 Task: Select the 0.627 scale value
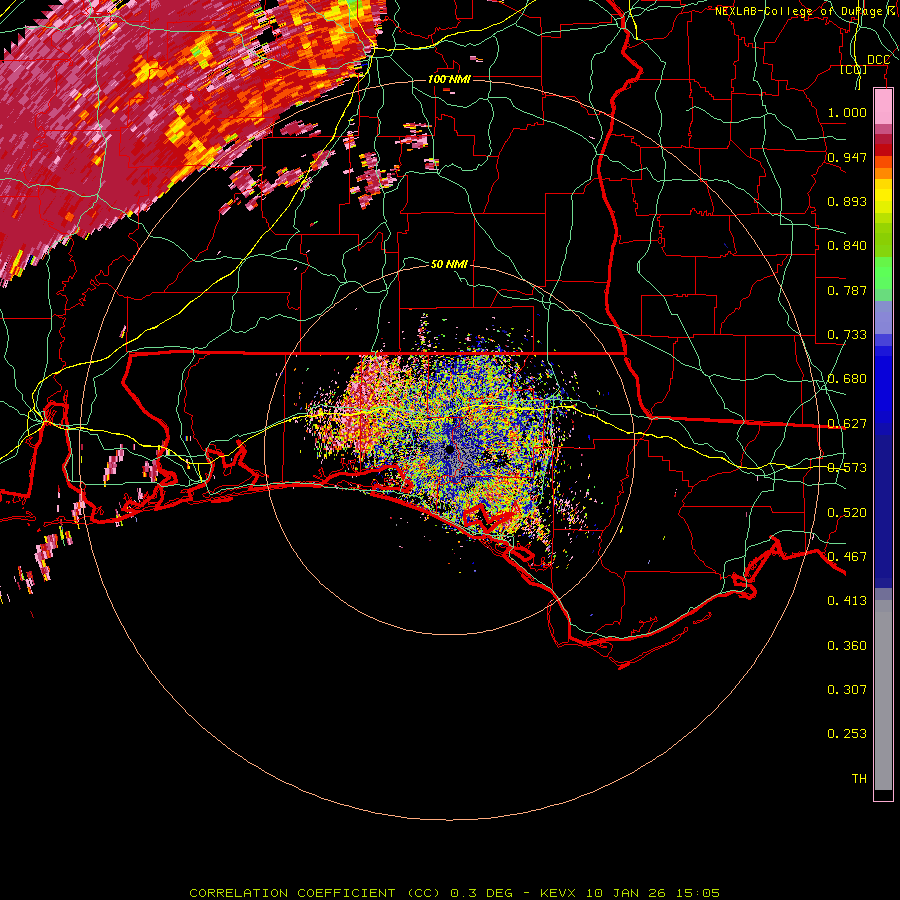click(847, 424)
